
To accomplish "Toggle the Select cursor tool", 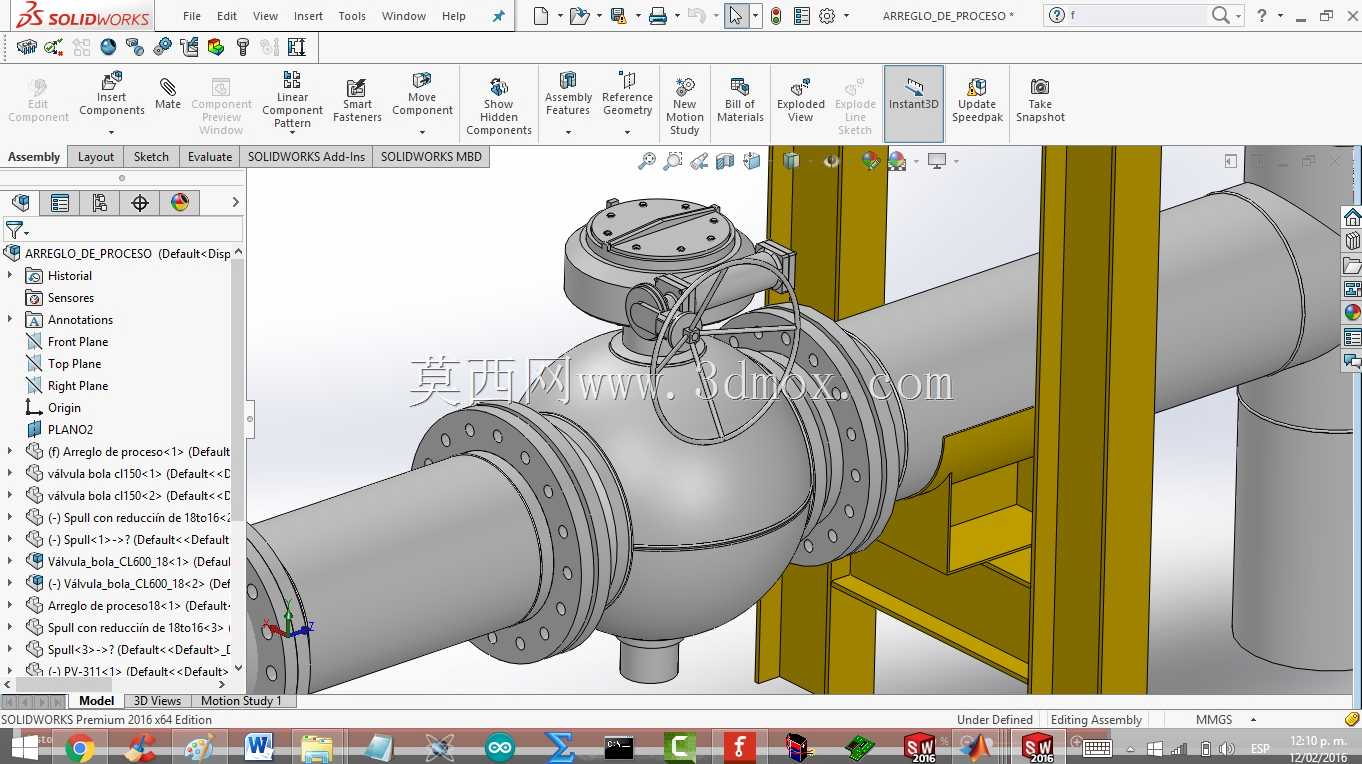I will click(x=735, y=16).
